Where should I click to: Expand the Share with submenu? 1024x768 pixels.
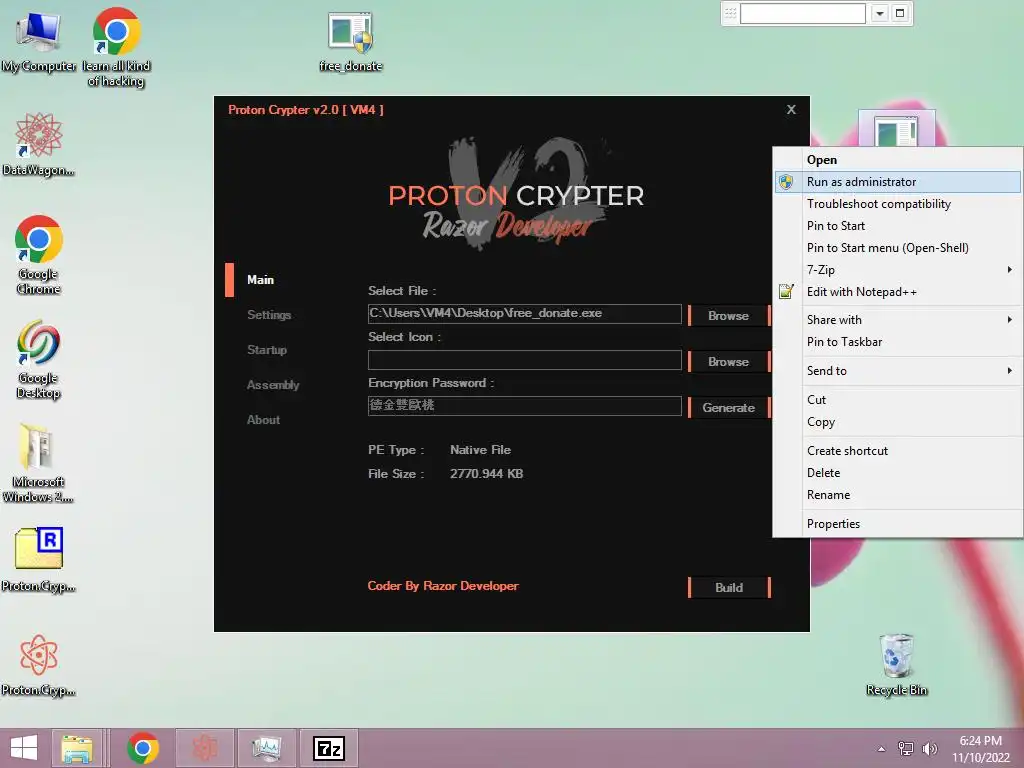898,320
